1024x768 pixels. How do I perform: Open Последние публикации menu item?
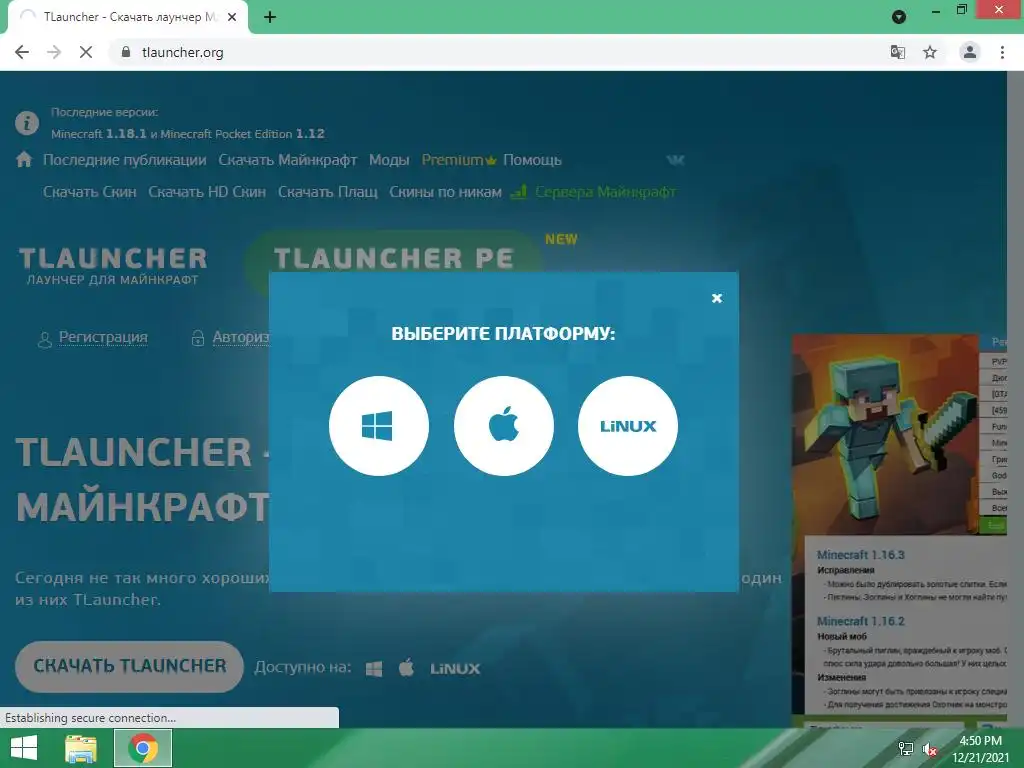coord(125,160)
